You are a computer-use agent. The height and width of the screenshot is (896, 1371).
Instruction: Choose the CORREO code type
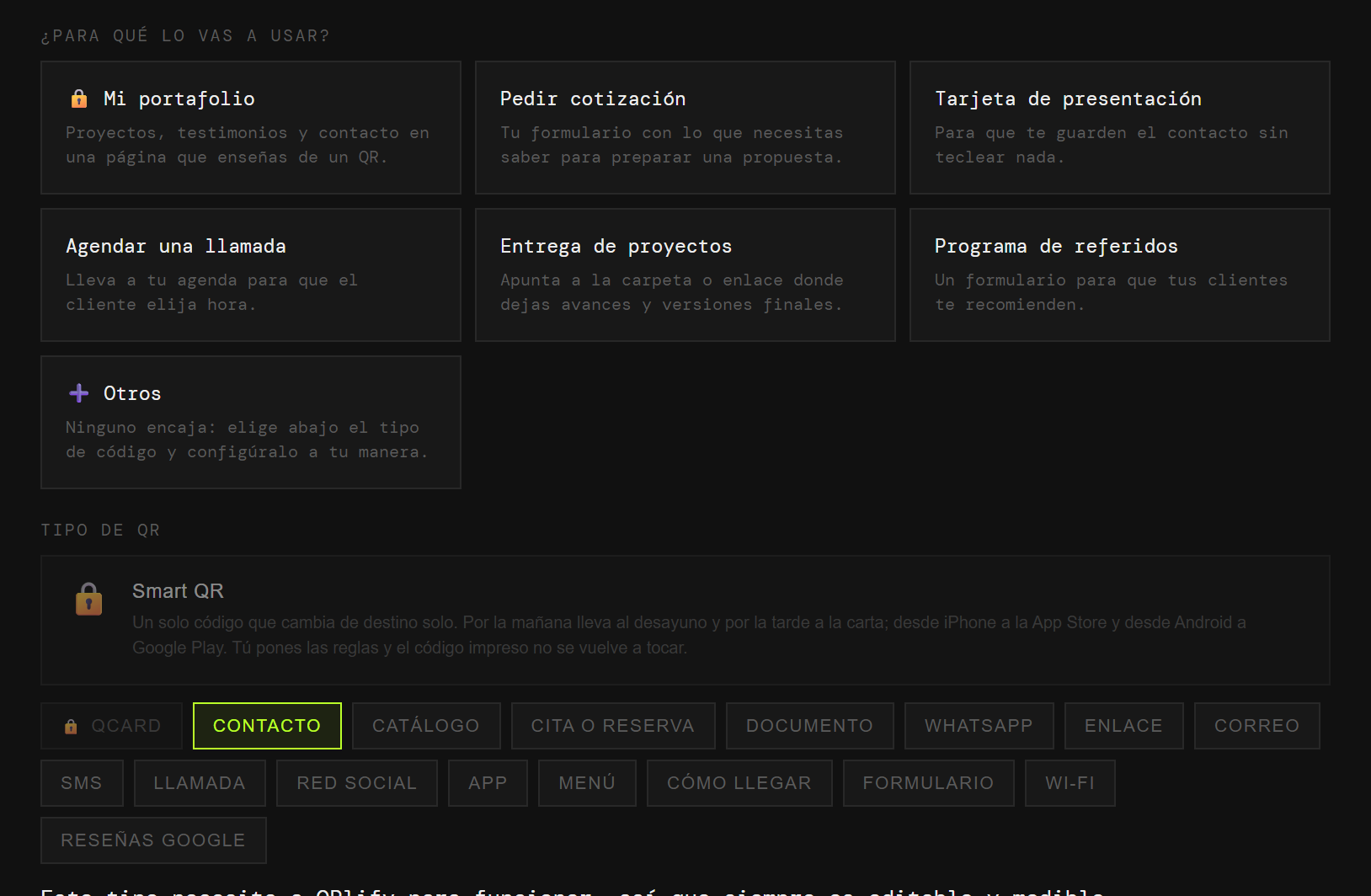click(x=1257, y=726)
